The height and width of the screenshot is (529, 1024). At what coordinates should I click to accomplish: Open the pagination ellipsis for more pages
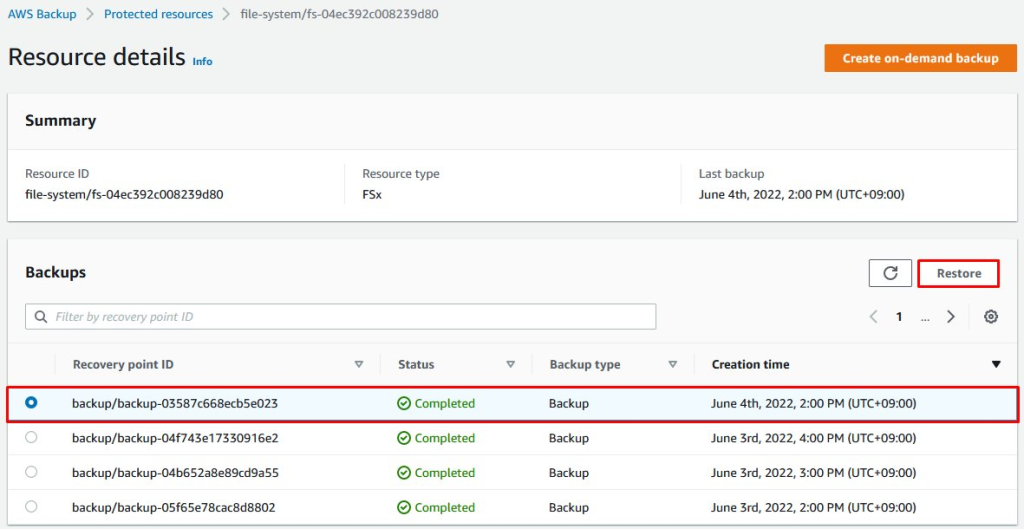(925, 317)
